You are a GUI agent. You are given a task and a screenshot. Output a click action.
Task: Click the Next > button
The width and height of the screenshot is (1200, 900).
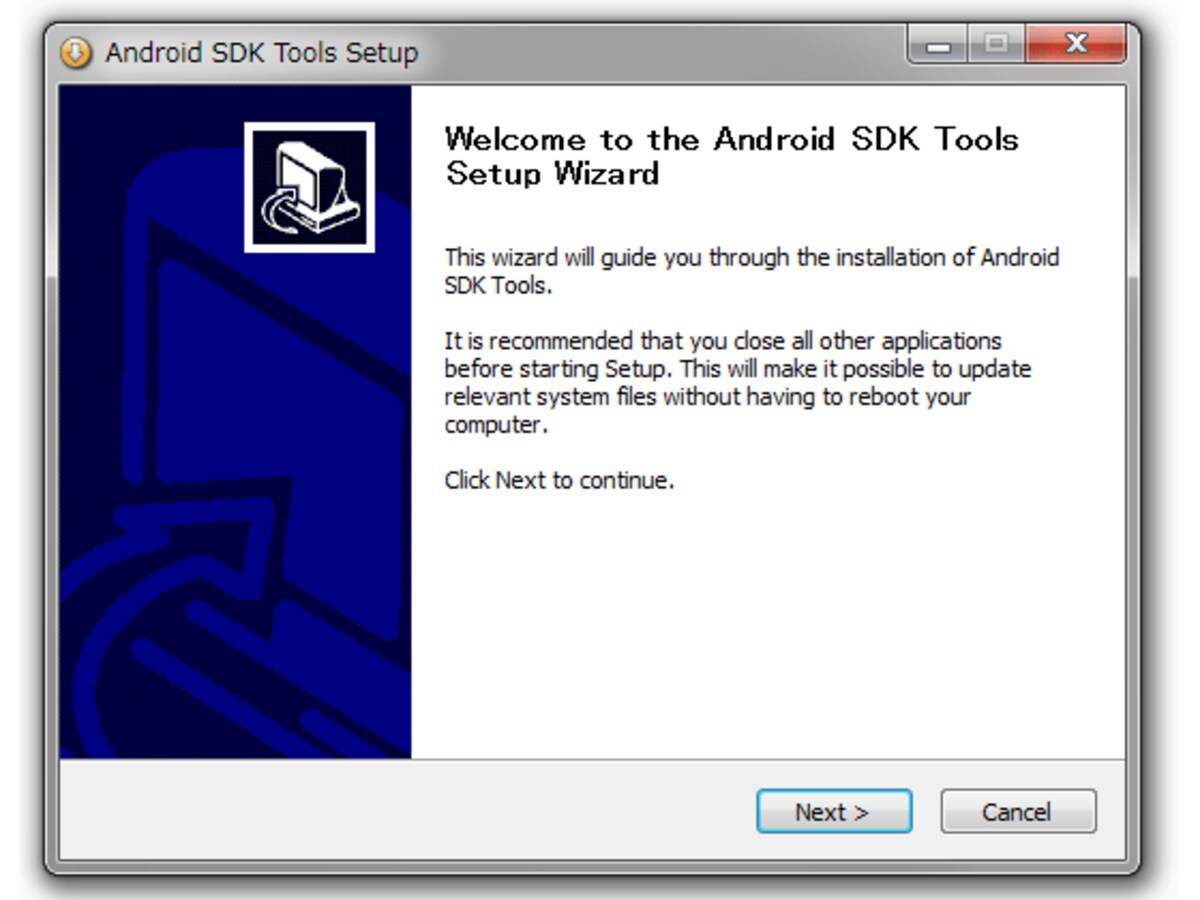coord(834,812)
